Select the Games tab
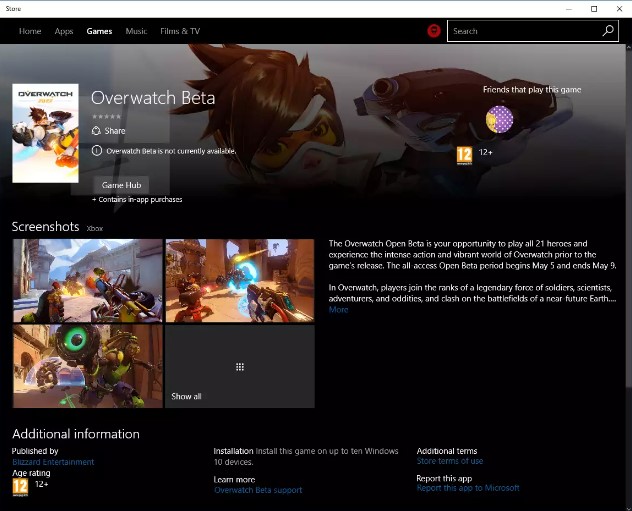The height and width of the screenshot is (511, 632). point(99,31)
